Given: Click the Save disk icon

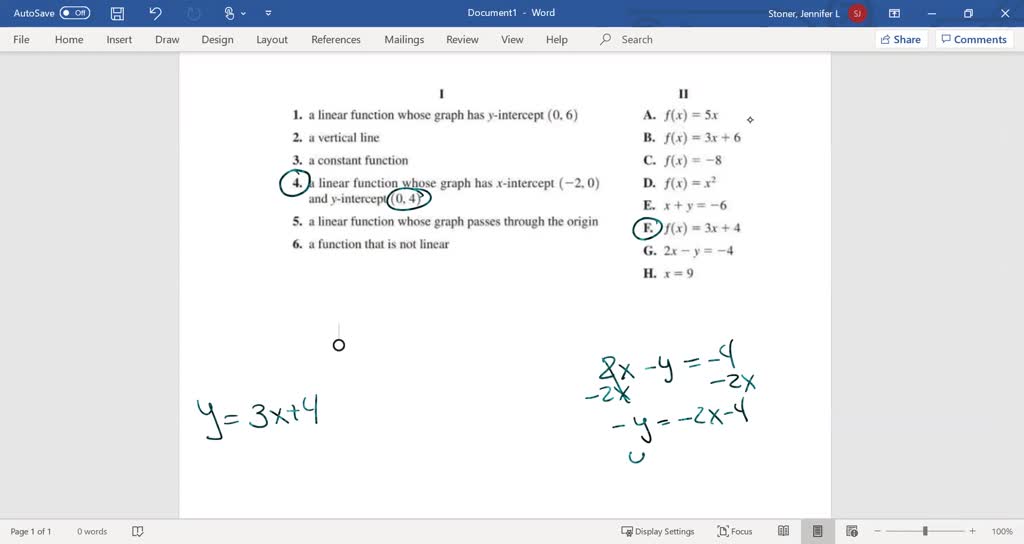Looking at the screenshot, I should [117, 13].
